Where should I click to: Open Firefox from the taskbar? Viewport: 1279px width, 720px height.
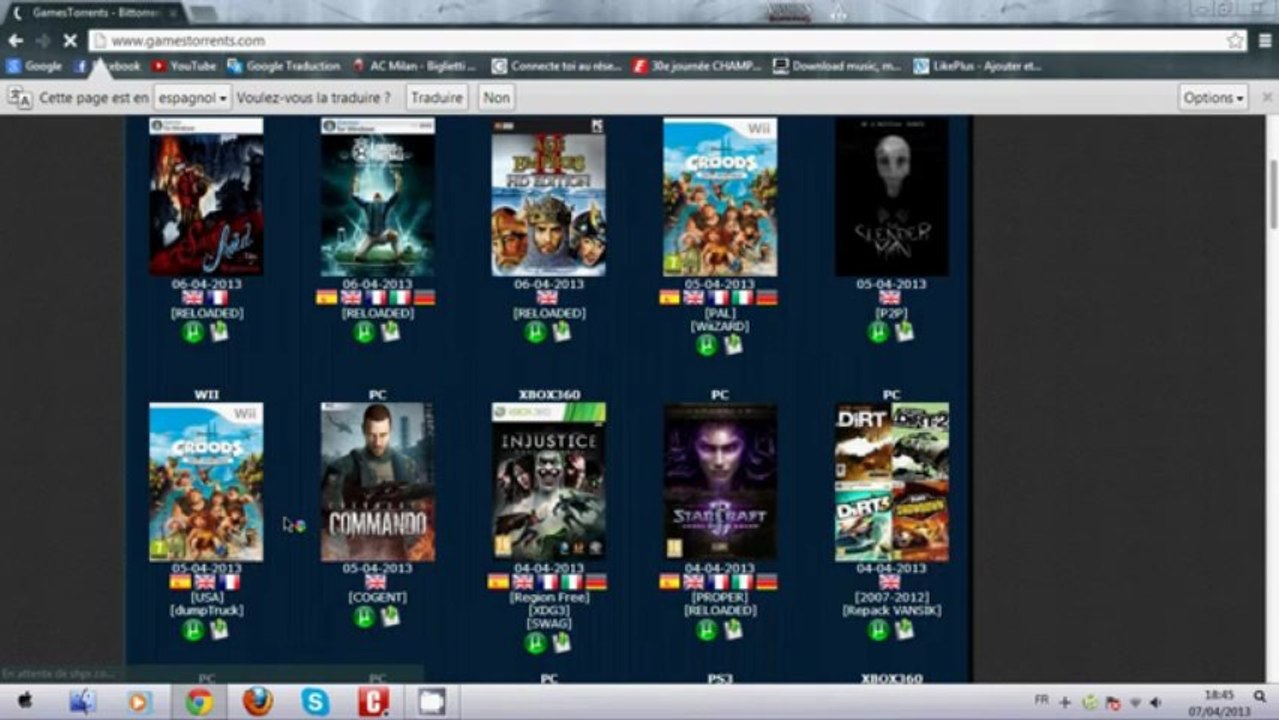257,702
